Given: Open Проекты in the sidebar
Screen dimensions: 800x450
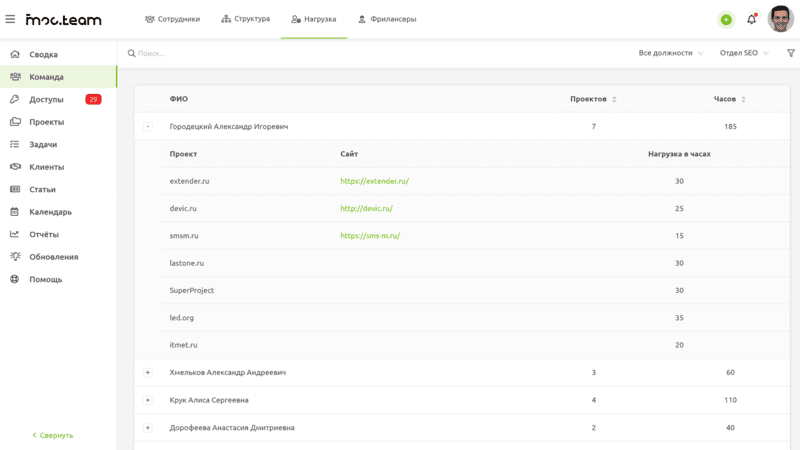Looking at the screenshot, I should point(58,121).
